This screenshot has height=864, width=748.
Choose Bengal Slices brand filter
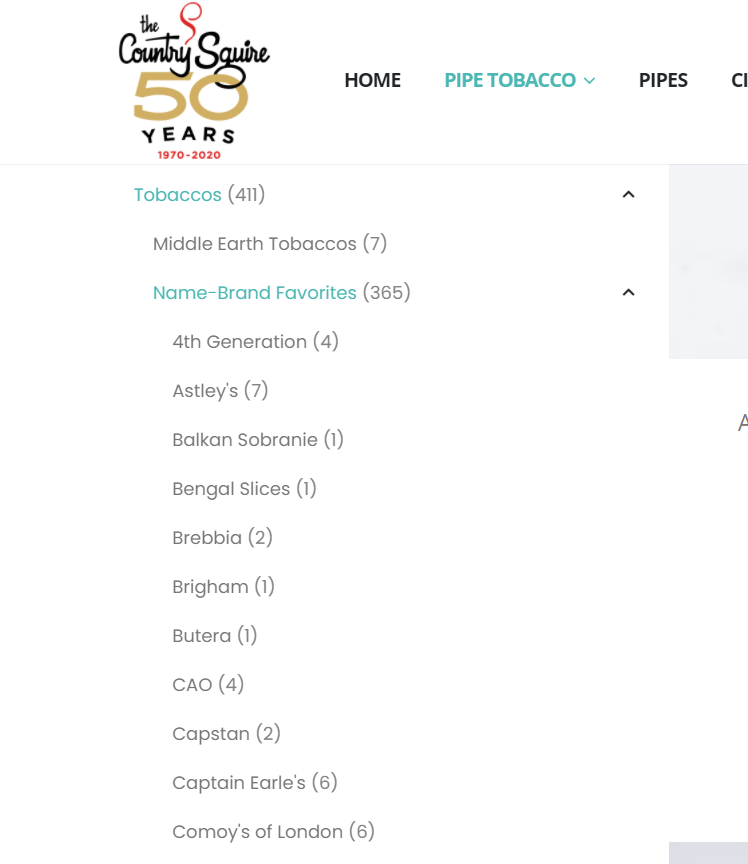click(x=231, y=489)
